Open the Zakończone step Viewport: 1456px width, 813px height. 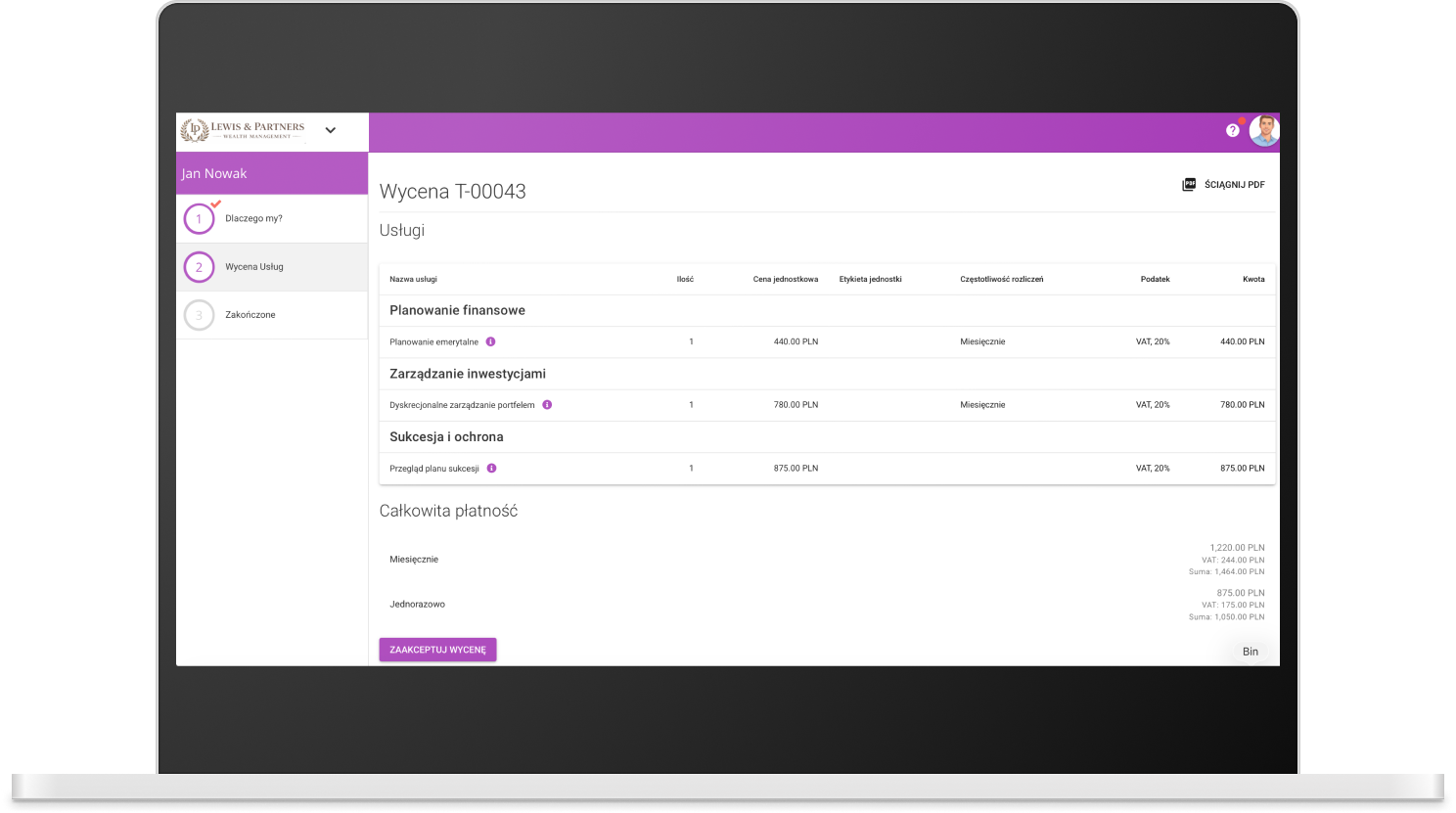pos(250,314)
